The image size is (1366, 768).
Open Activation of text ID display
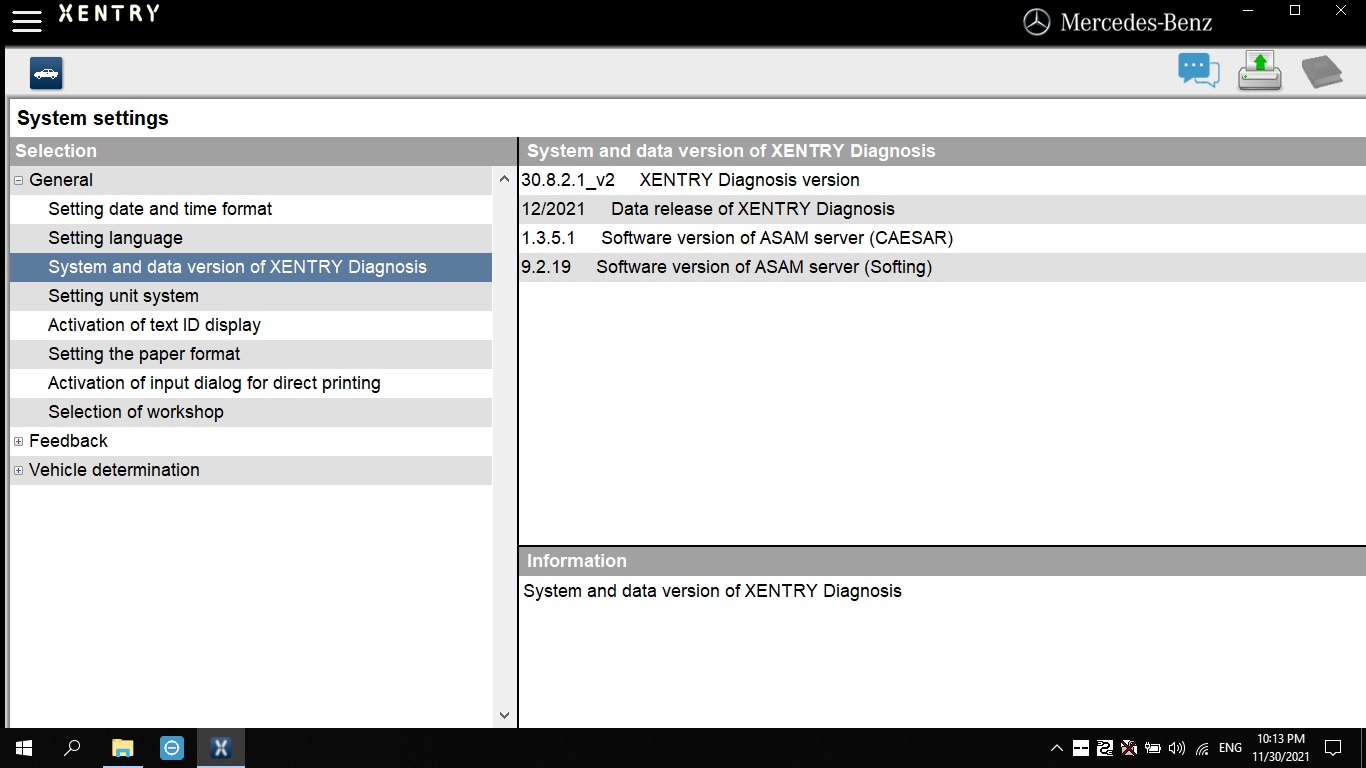(154, 325)
